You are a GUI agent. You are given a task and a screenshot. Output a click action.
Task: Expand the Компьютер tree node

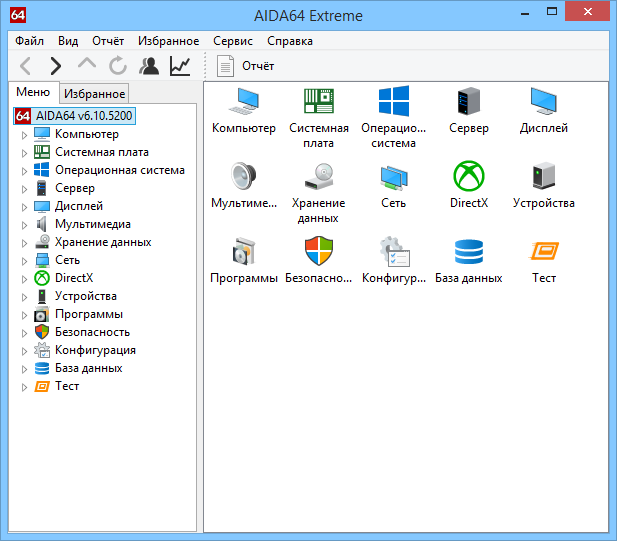pyautogui.click(x=25, y=135)
